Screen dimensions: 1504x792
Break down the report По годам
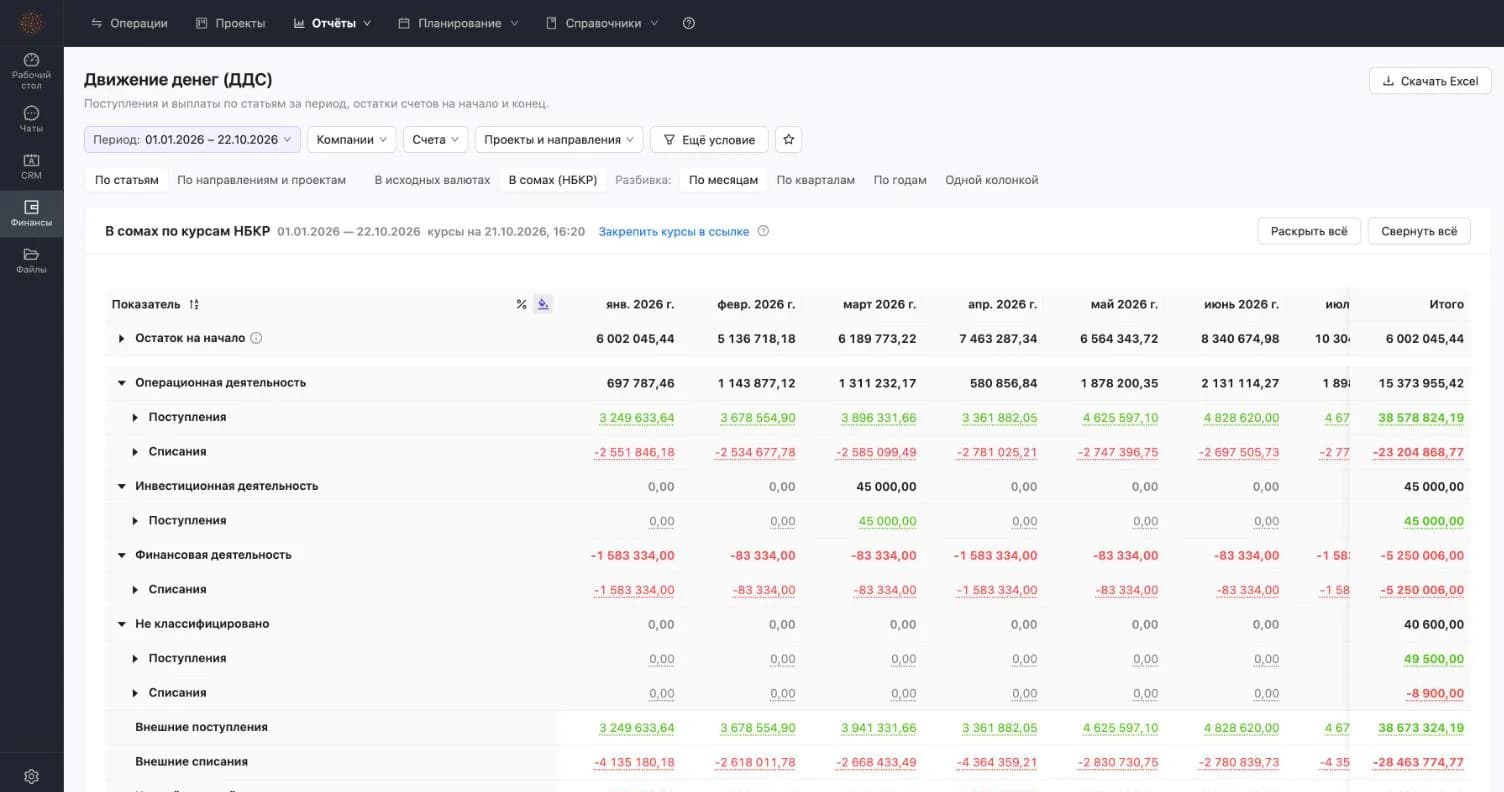(900, 180)
